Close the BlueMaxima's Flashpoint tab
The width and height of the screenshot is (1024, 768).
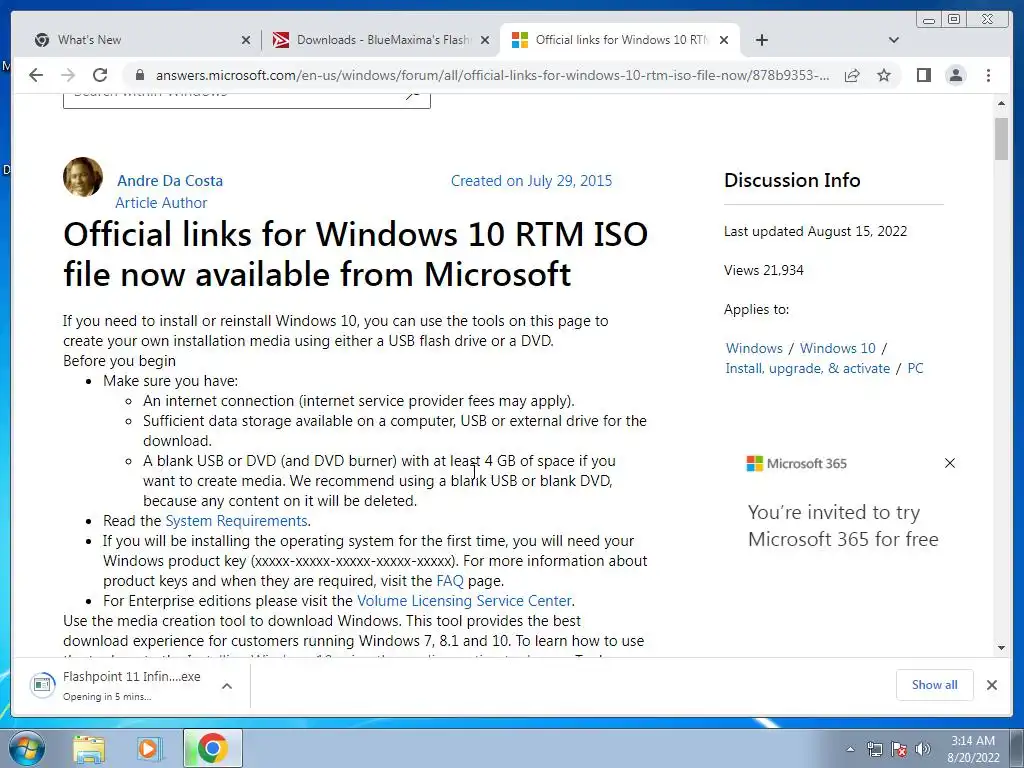click(485, 40)
